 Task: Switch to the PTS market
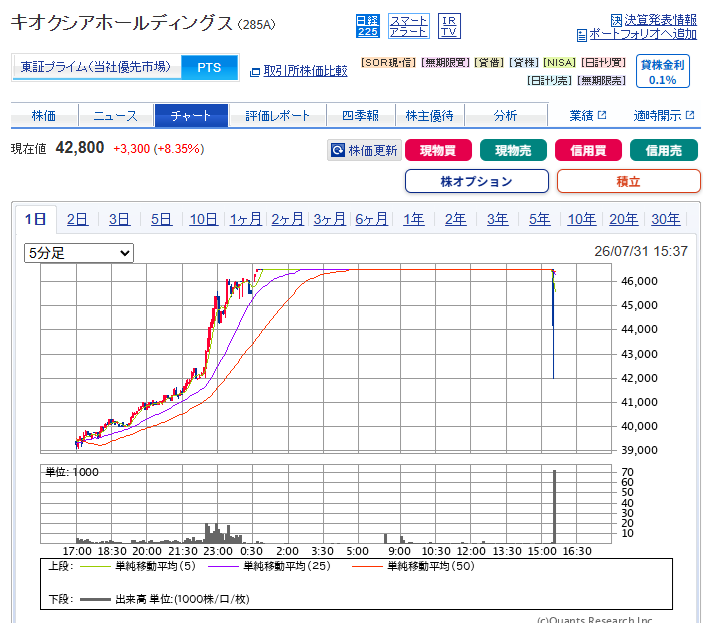coord(209,67)
